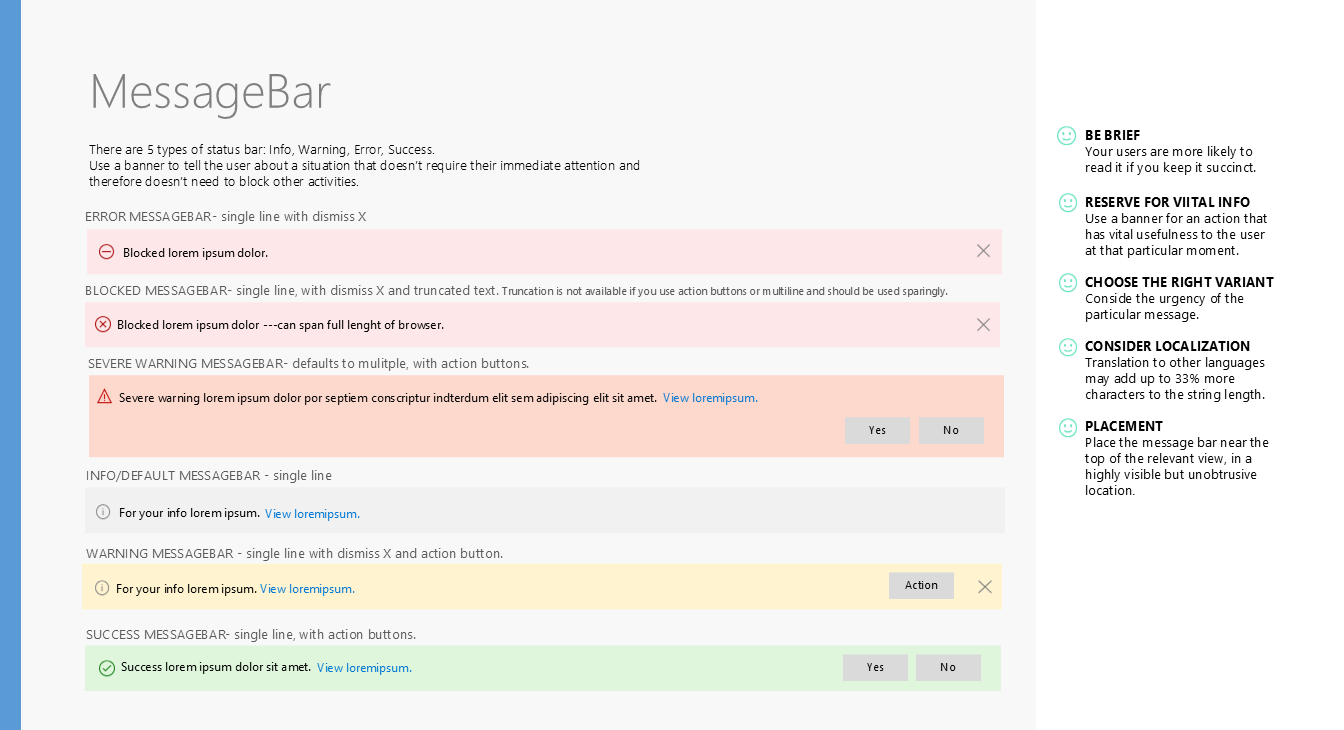Click the red error icon in first bar
Image resolution: width=1344 pixels, height=730 pixels.
click(x=106, y=252)
